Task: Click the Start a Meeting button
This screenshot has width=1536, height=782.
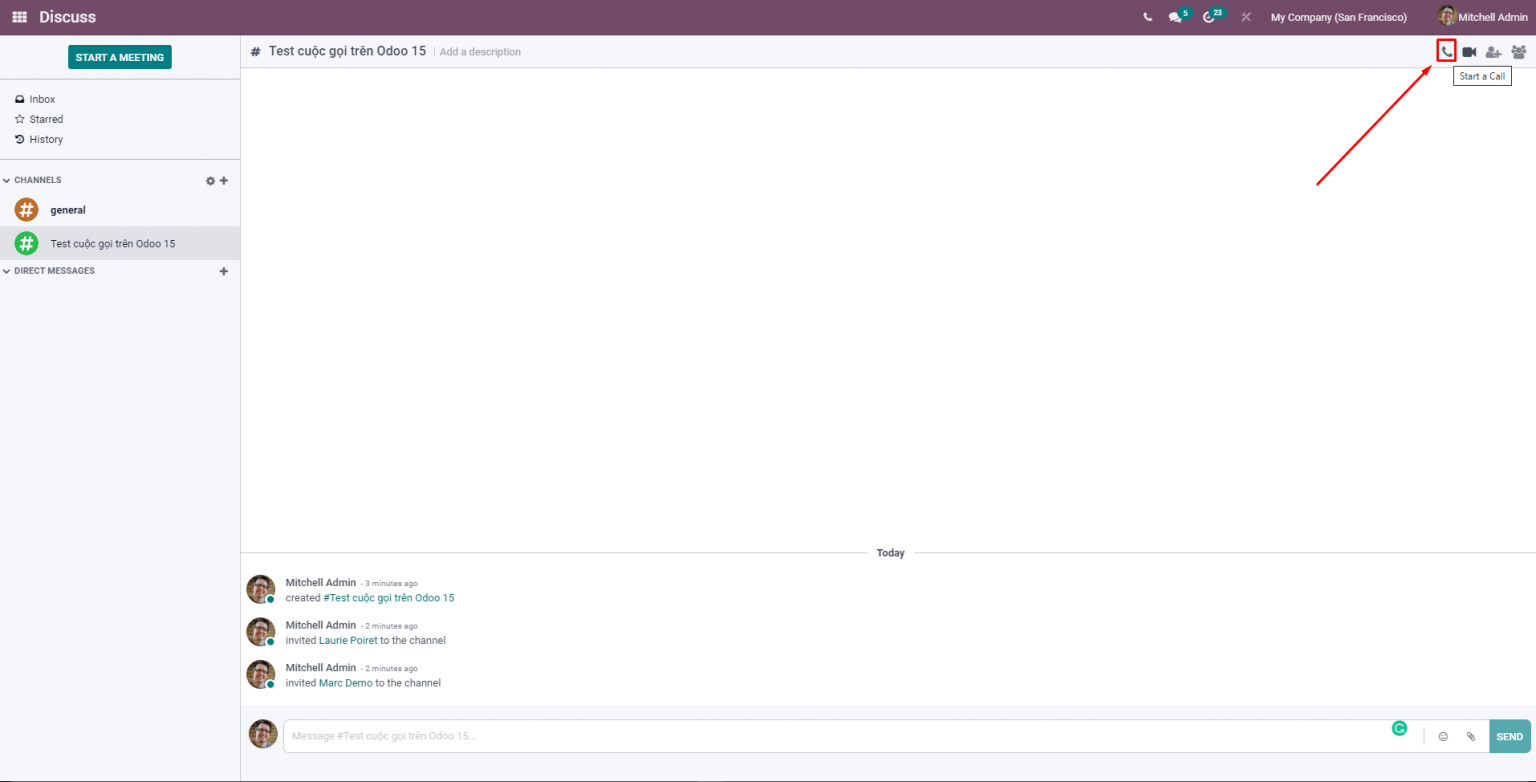Action: coord(120,57)
